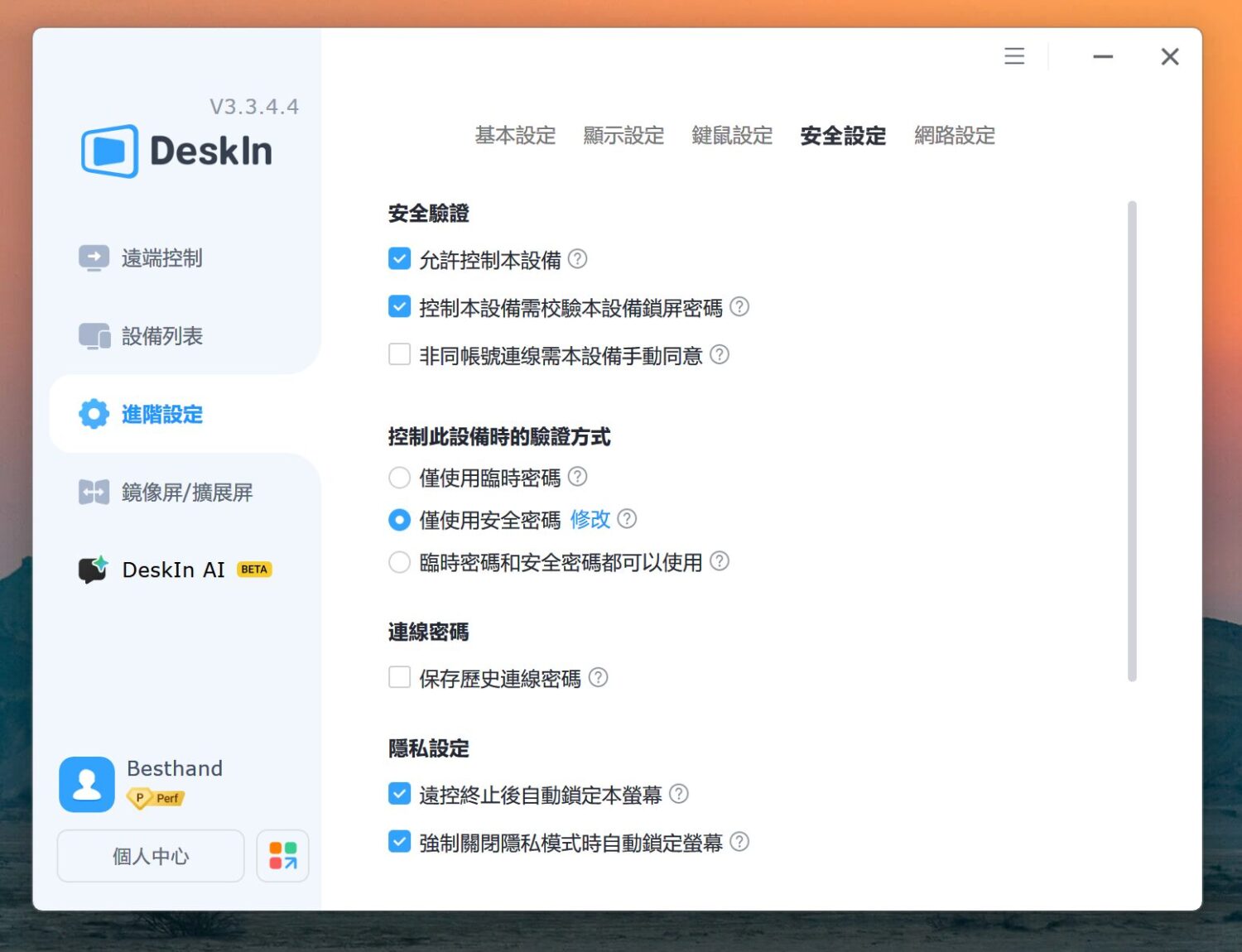This screenshot has height=952, width=1242.
Task: Enable 保存歷史連線密碼 checkbox
Action: [399, 678]
